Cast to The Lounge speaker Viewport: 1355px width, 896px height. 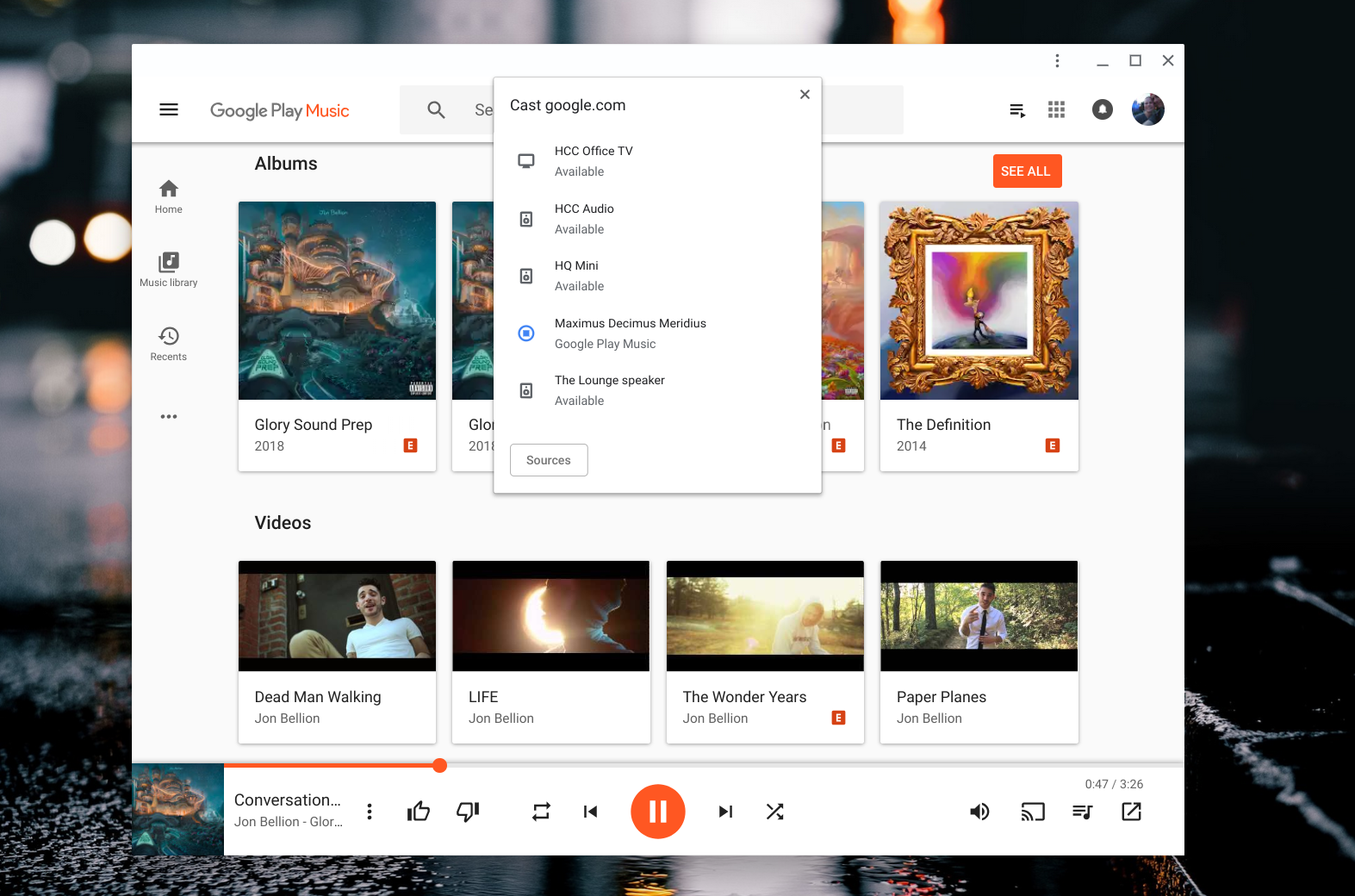[657, 390]
